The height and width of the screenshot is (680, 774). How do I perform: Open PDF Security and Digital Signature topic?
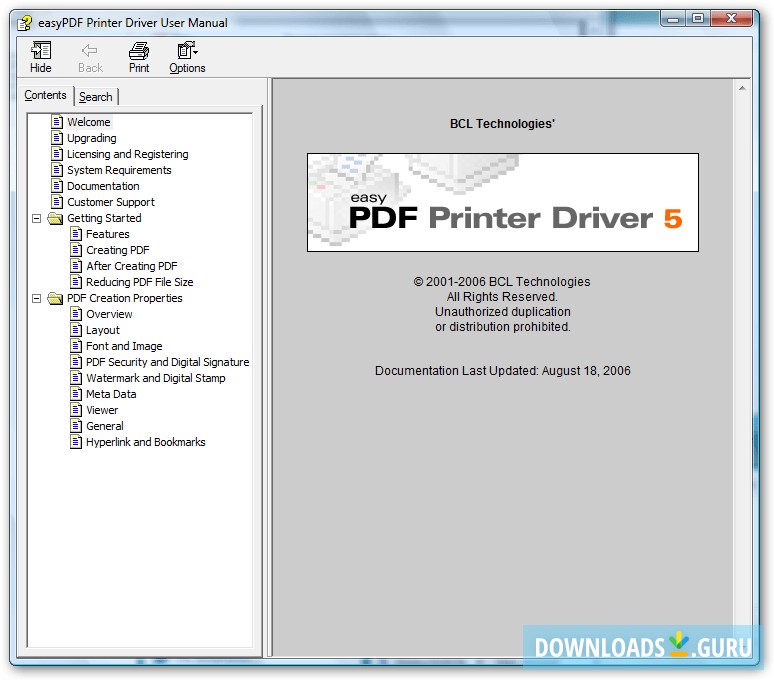tap(168, 362)
